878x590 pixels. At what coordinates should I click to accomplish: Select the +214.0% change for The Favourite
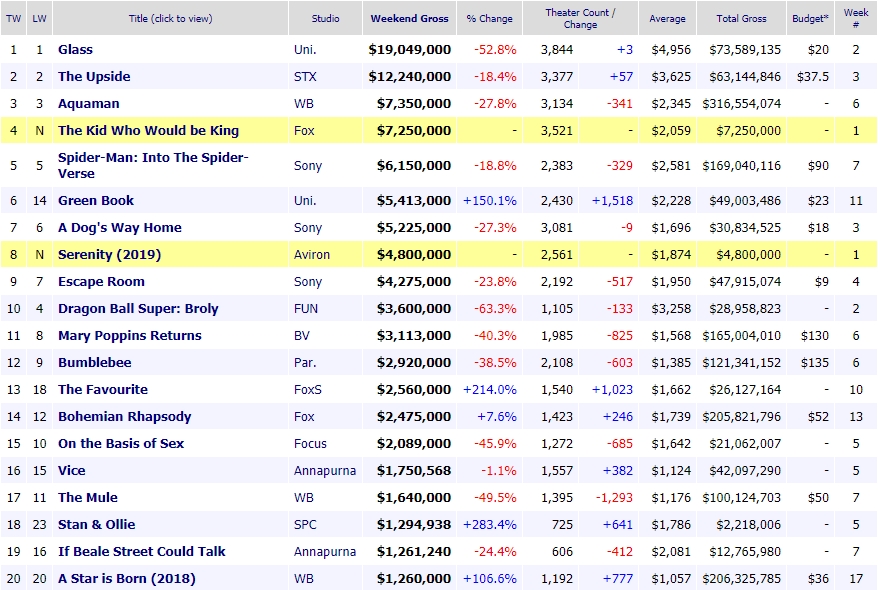point(490,390)
